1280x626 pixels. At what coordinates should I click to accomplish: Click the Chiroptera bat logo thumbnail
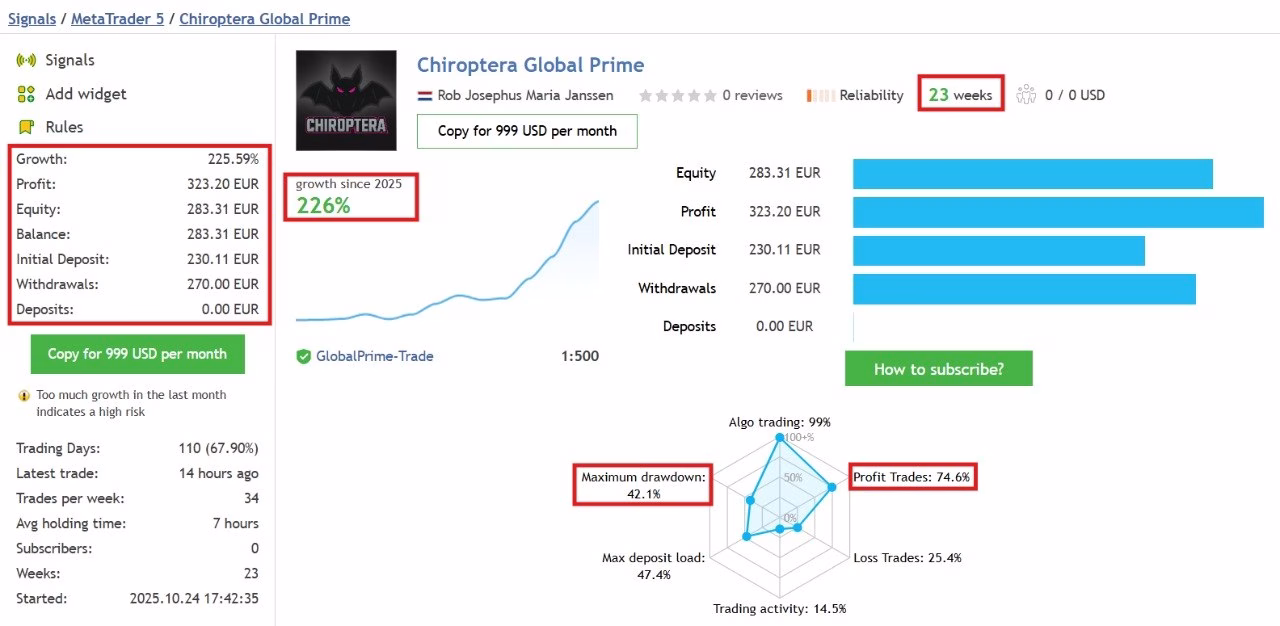coord(346,100)
